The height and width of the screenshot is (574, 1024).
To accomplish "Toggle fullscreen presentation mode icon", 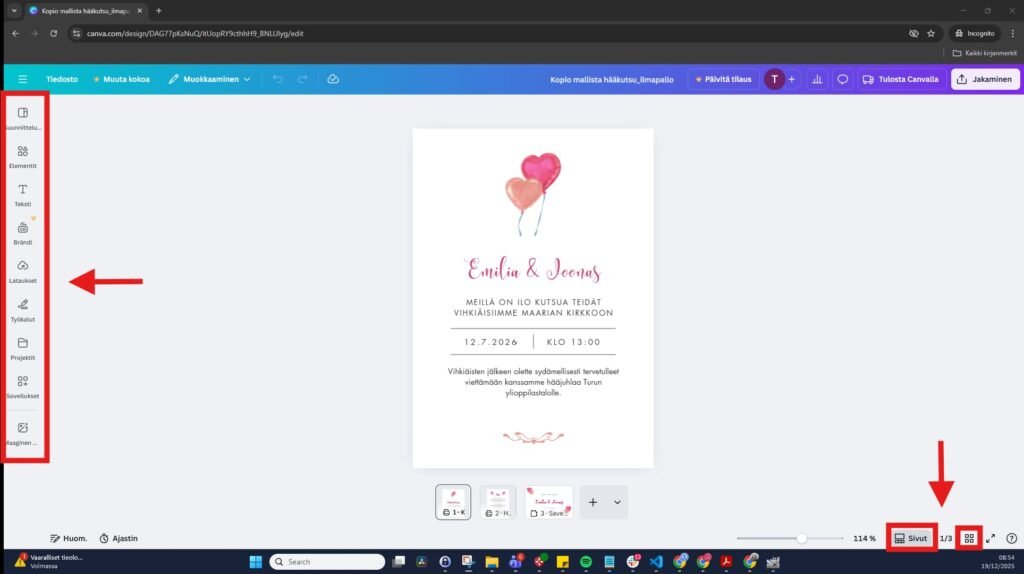I will 991,538.
